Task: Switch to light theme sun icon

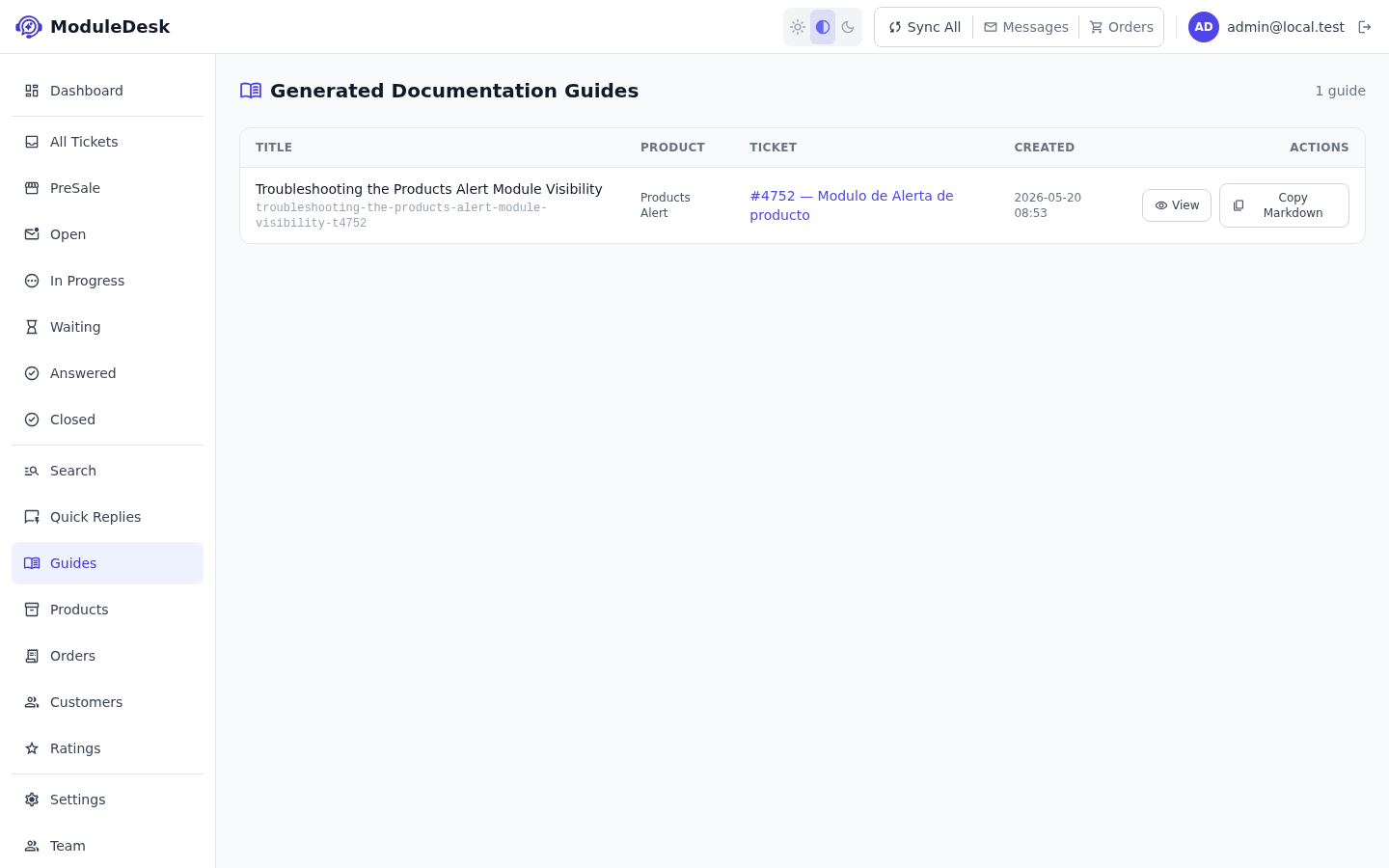Action: coord(798,27)
